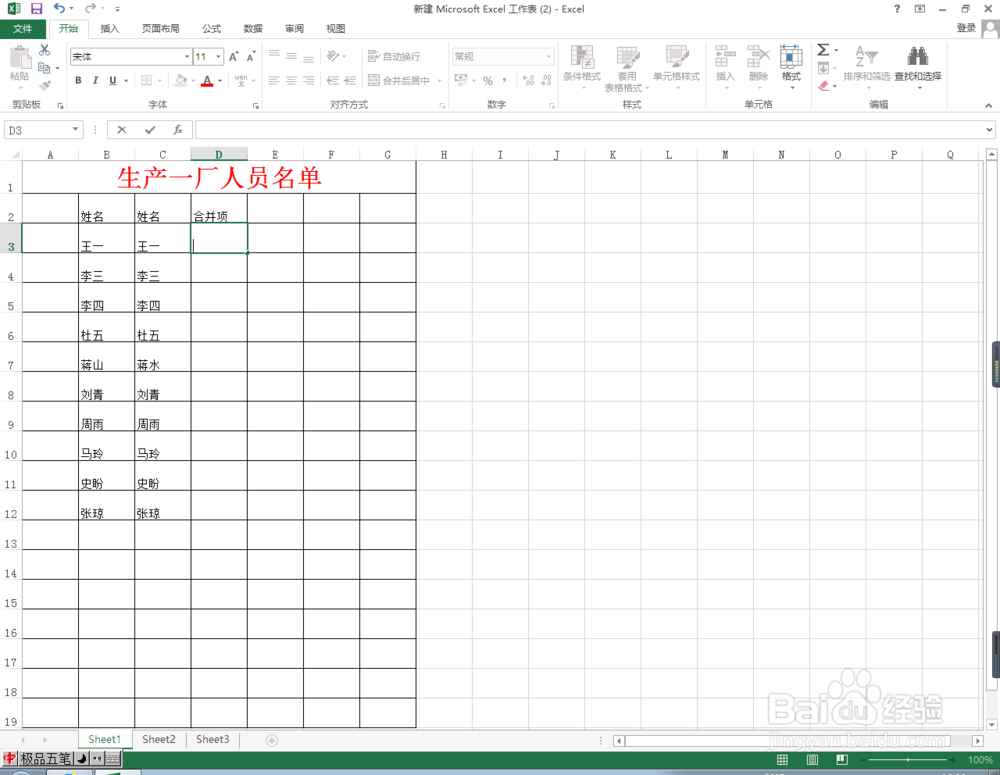The image size is (1000, 775).
Task: Open Find and Select binoculars
Action: coord(918,56)
